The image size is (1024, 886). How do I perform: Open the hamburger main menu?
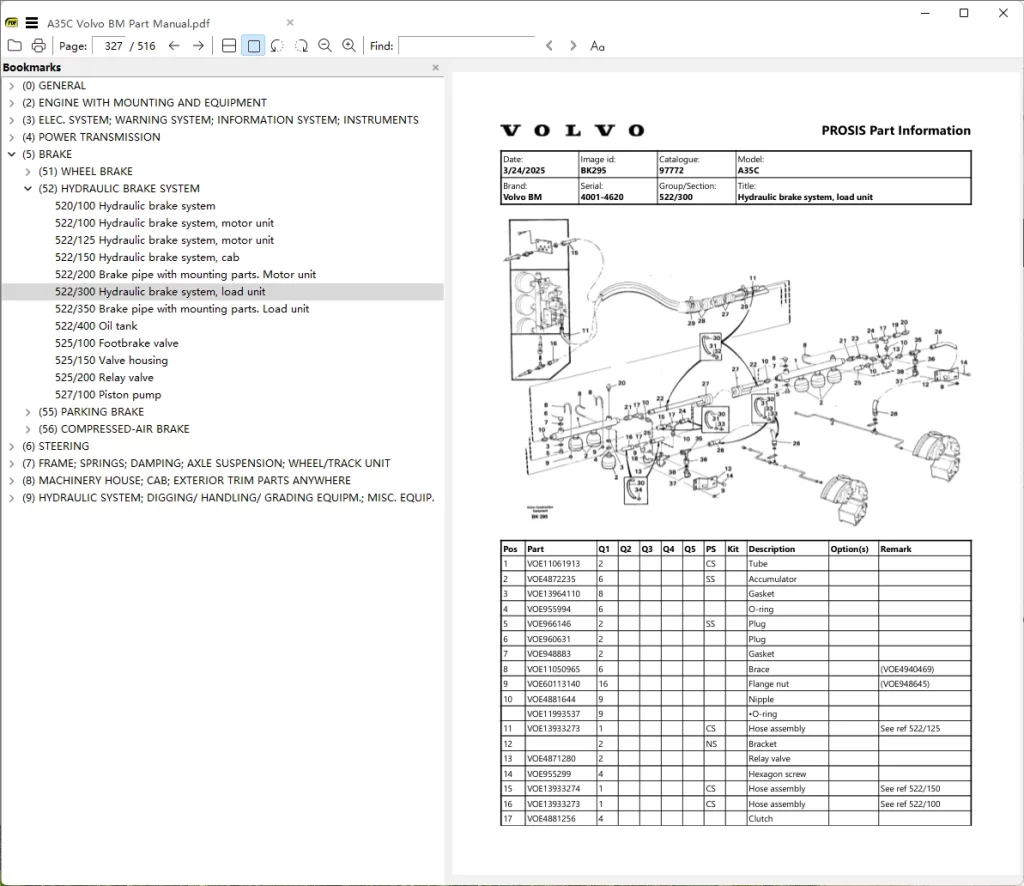(31, 23)
